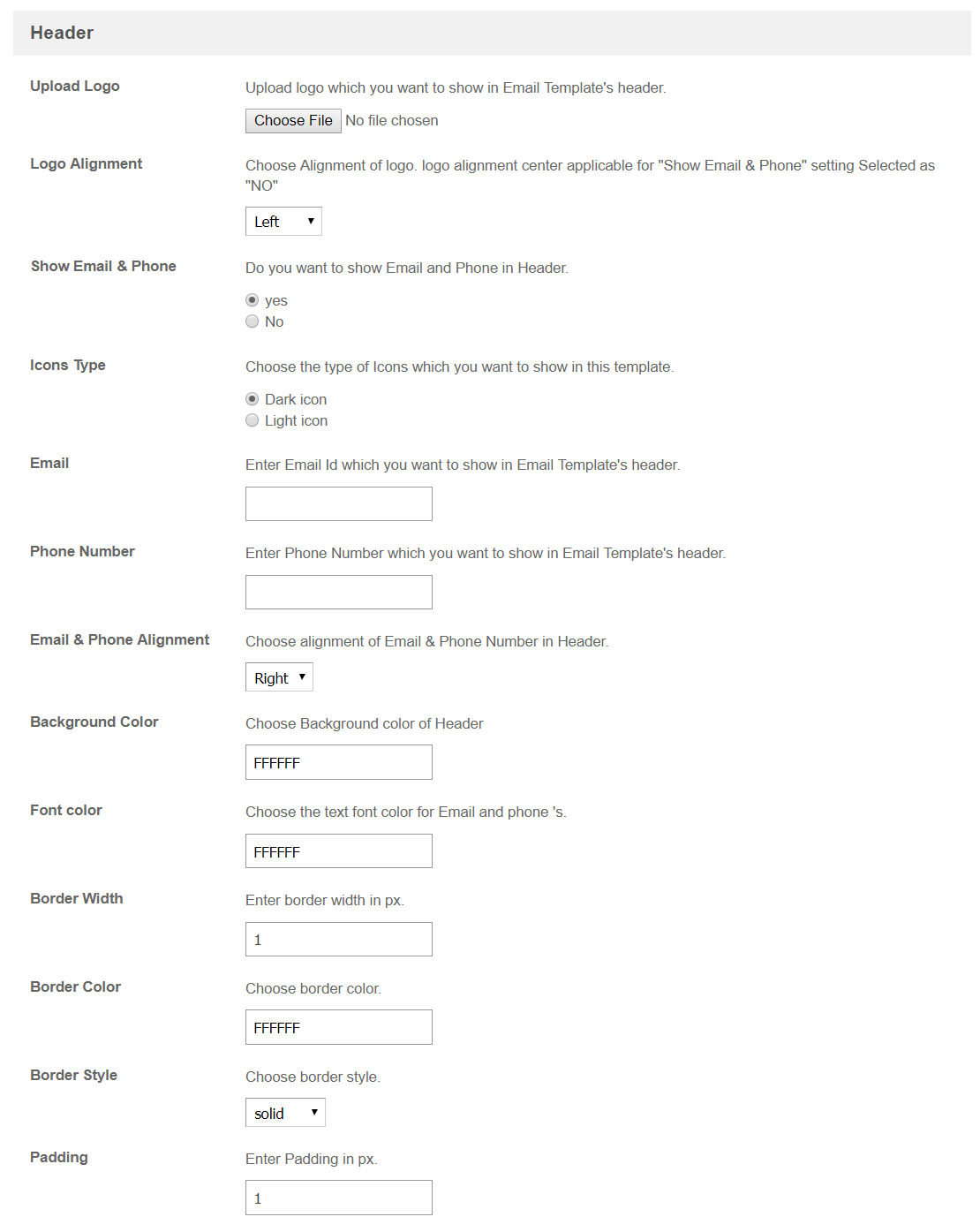Focus the Phone Number text box
This screenshot has height=1232, width=980.
tap(339, 592)
